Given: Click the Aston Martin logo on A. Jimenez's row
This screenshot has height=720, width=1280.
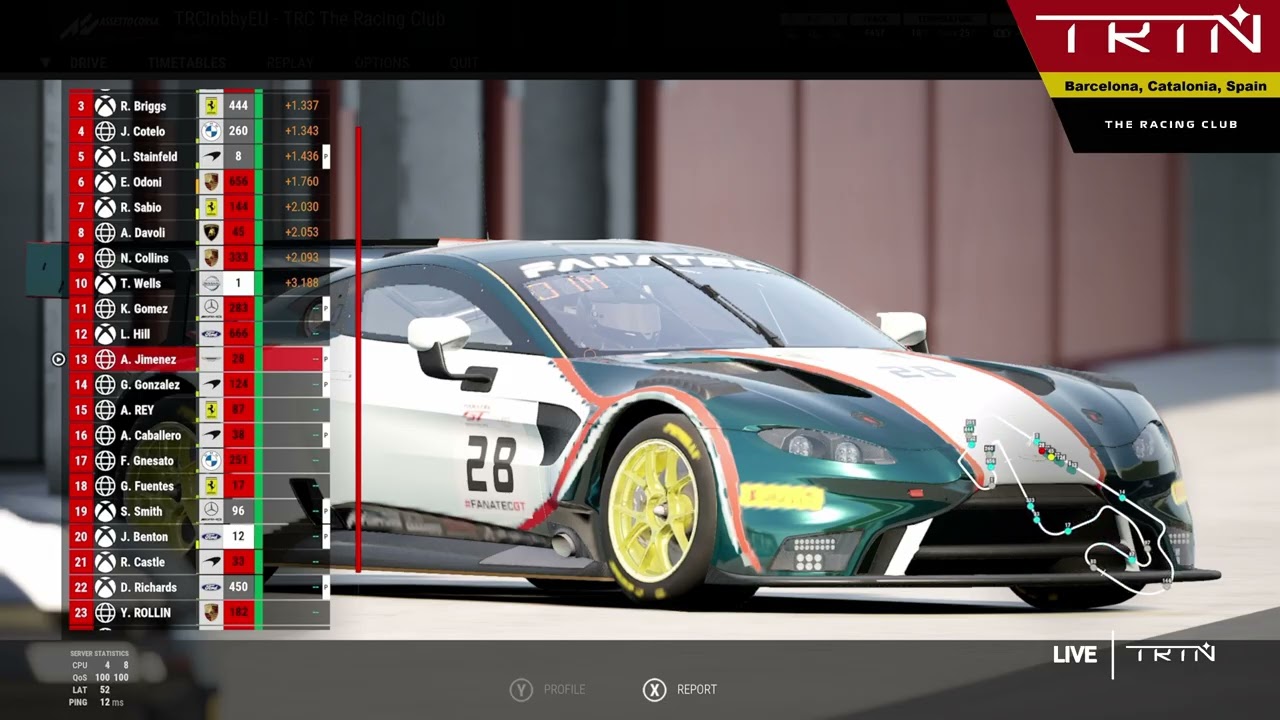Looking at the screenshot, I should [211, 360].
